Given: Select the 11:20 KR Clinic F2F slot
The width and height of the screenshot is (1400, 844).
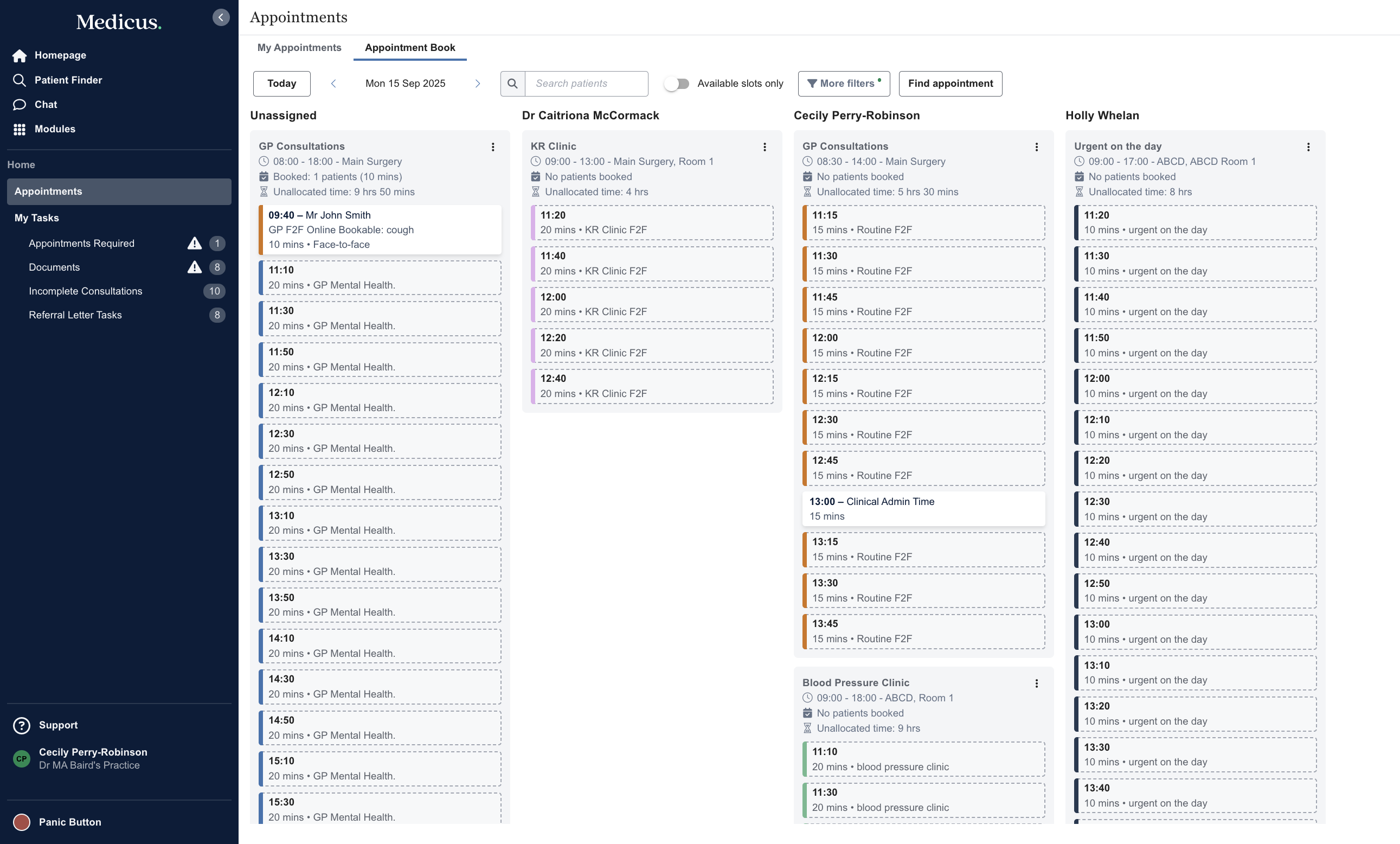Looking at the screenshot, I should click(652, 222).
